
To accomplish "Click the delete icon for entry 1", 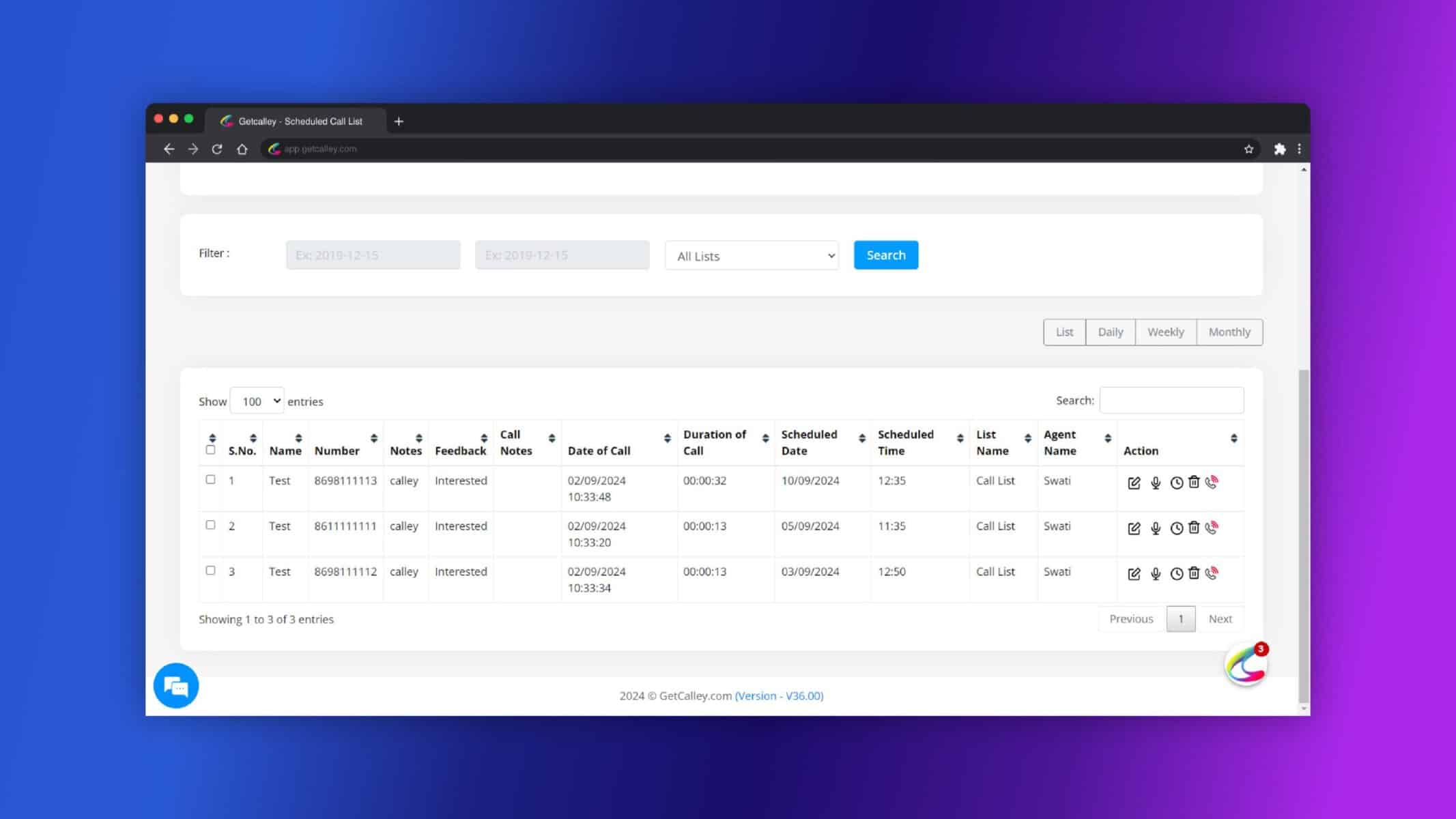I will click(1193, 482).
